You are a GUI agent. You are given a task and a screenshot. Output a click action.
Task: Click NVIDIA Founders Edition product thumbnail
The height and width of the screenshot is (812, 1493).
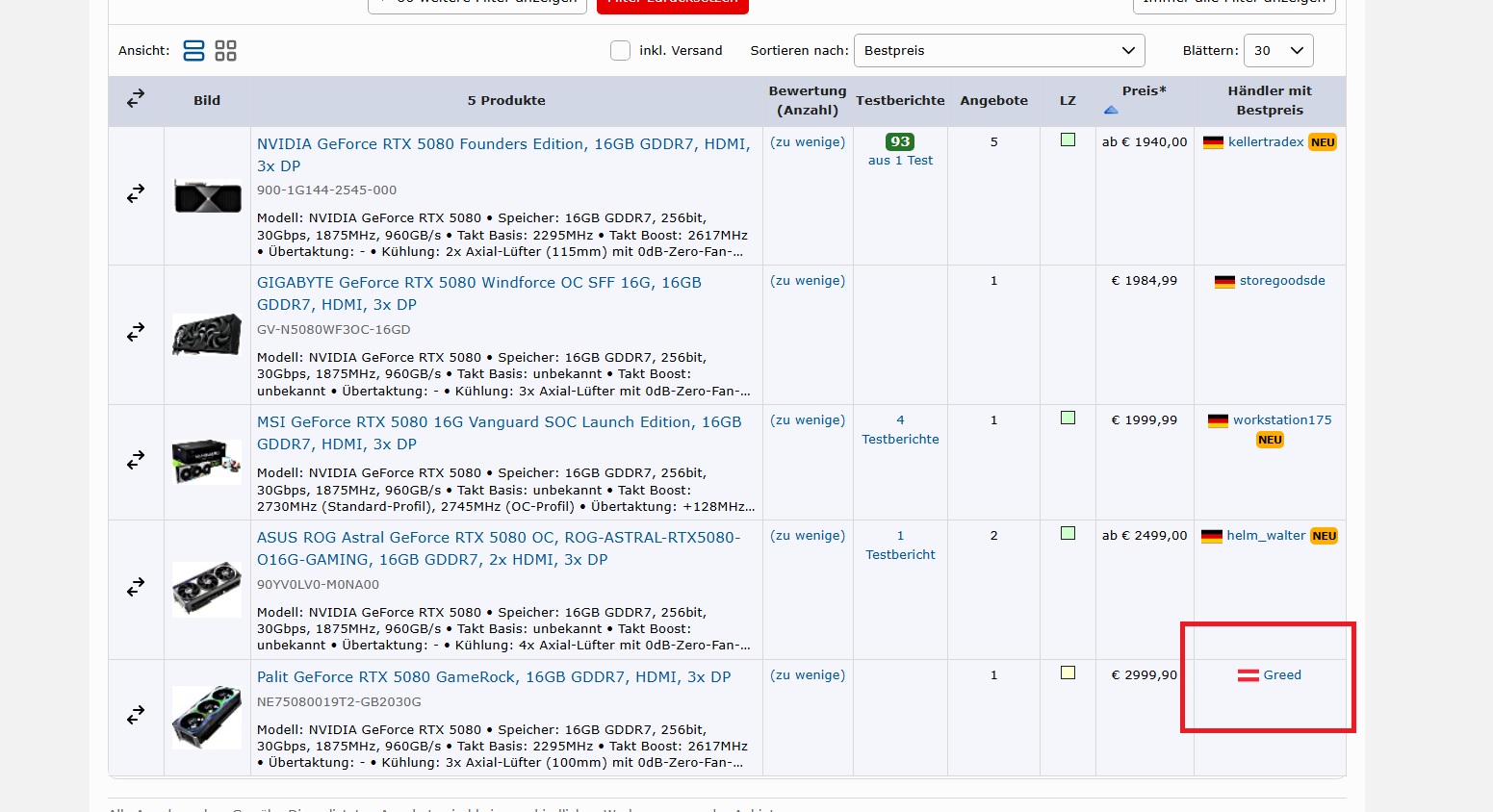pyautogui.click(x=207, y=196)
